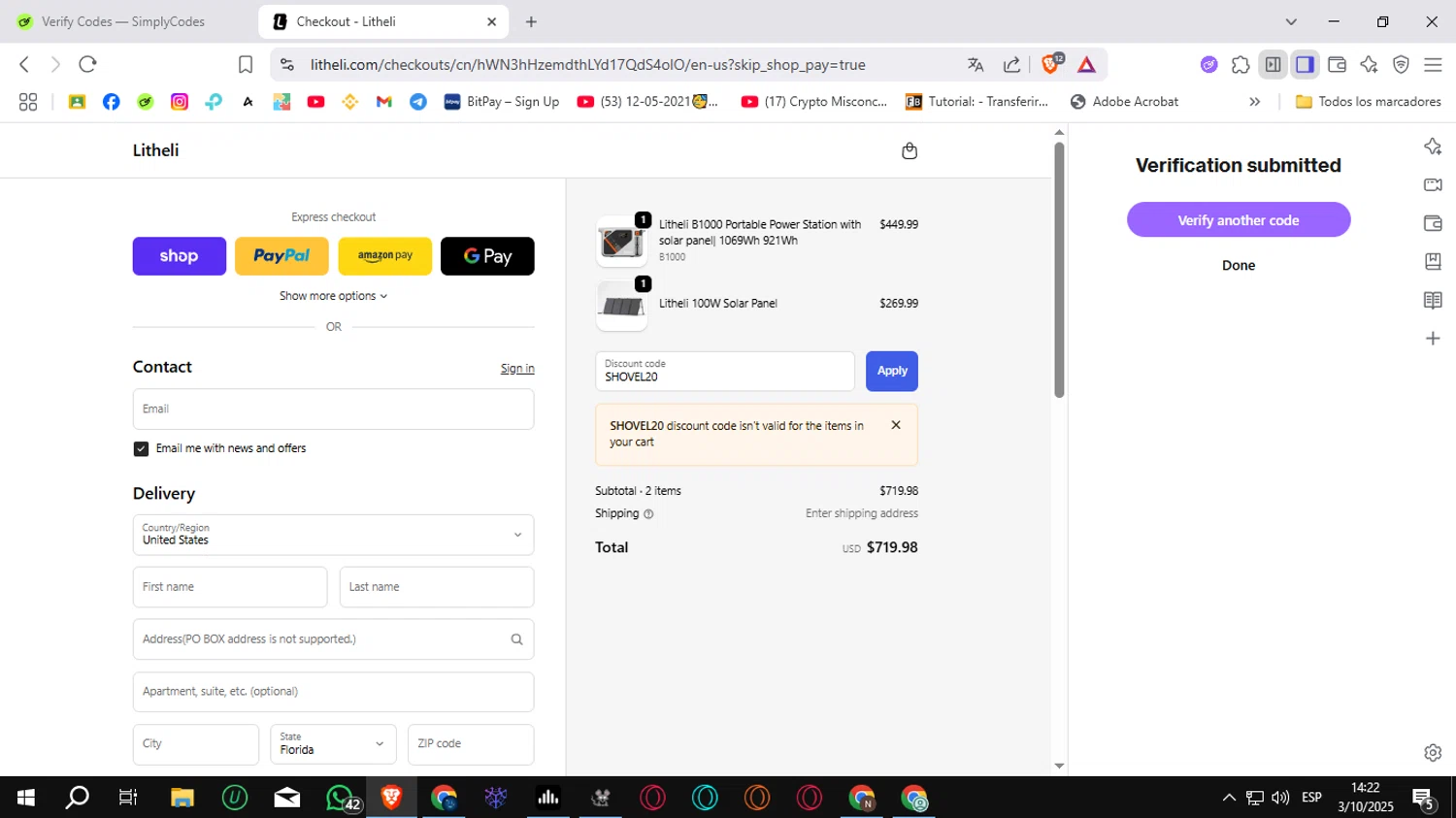Open the translate page icon

[976, 65]
